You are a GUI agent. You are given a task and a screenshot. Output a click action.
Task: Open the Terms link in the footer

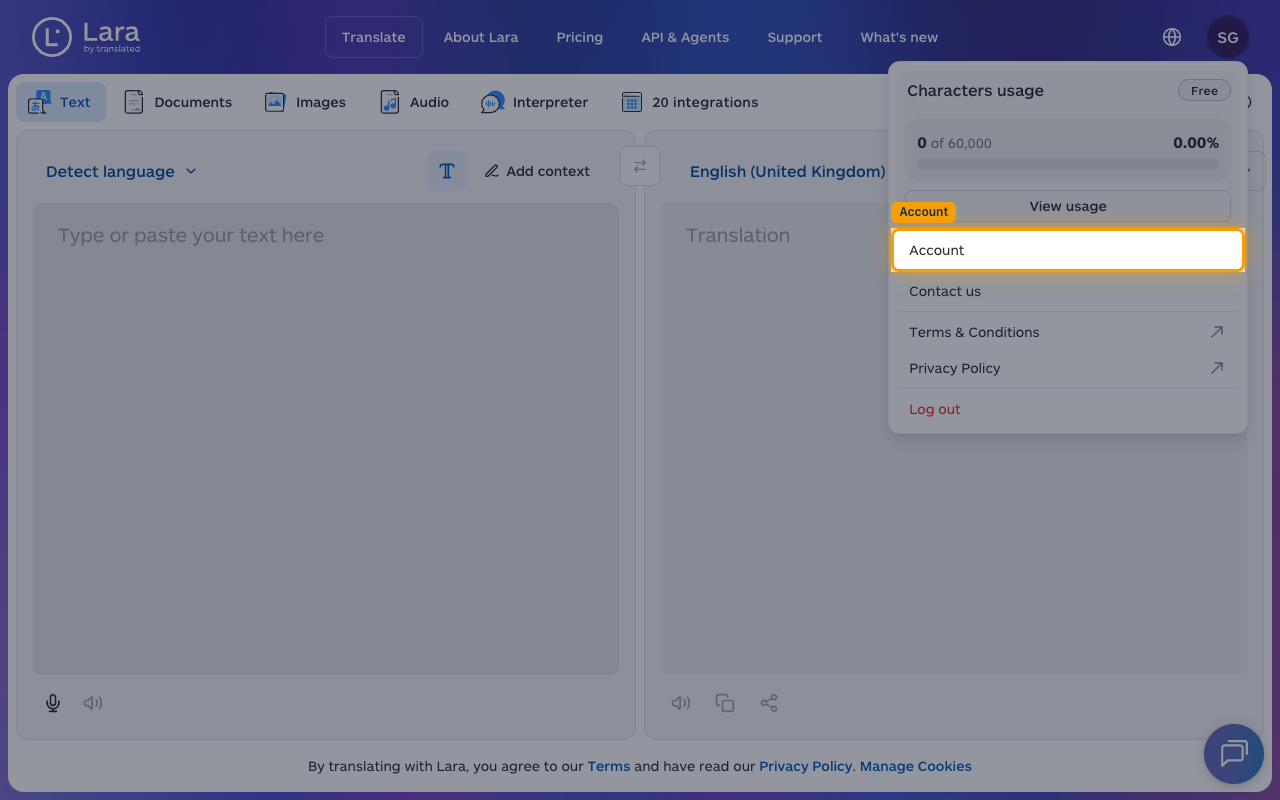(609, 766)
